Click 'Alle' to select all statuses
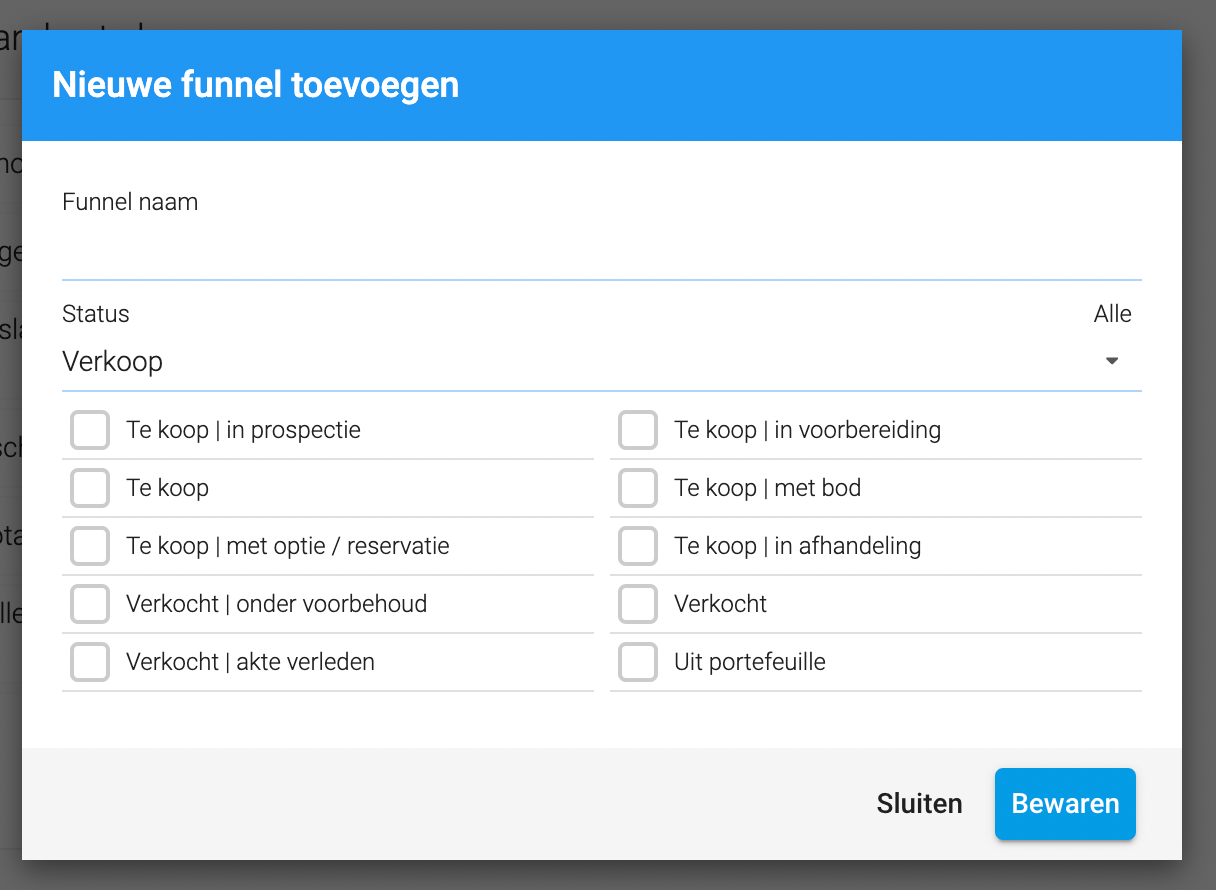 tap(1112, 314)
